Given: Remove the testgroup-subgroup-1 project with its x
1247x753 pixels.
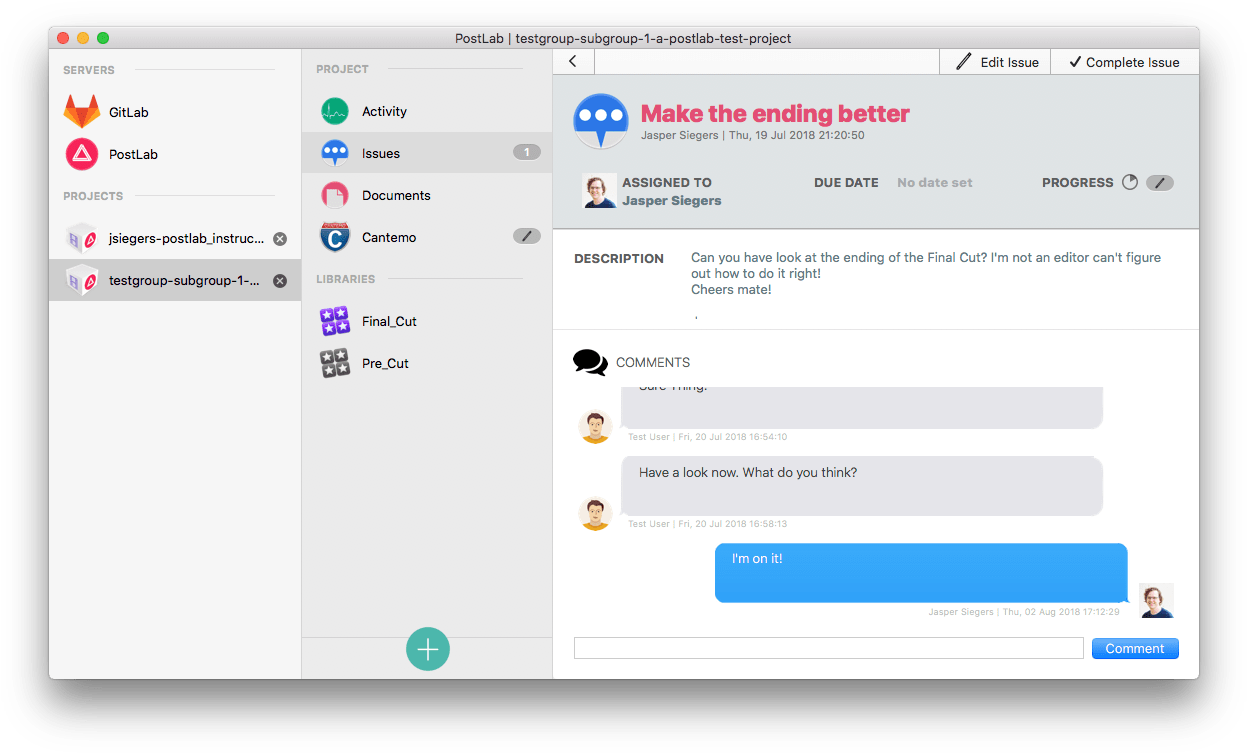Looking at the screenshot, I should [280, 281].
